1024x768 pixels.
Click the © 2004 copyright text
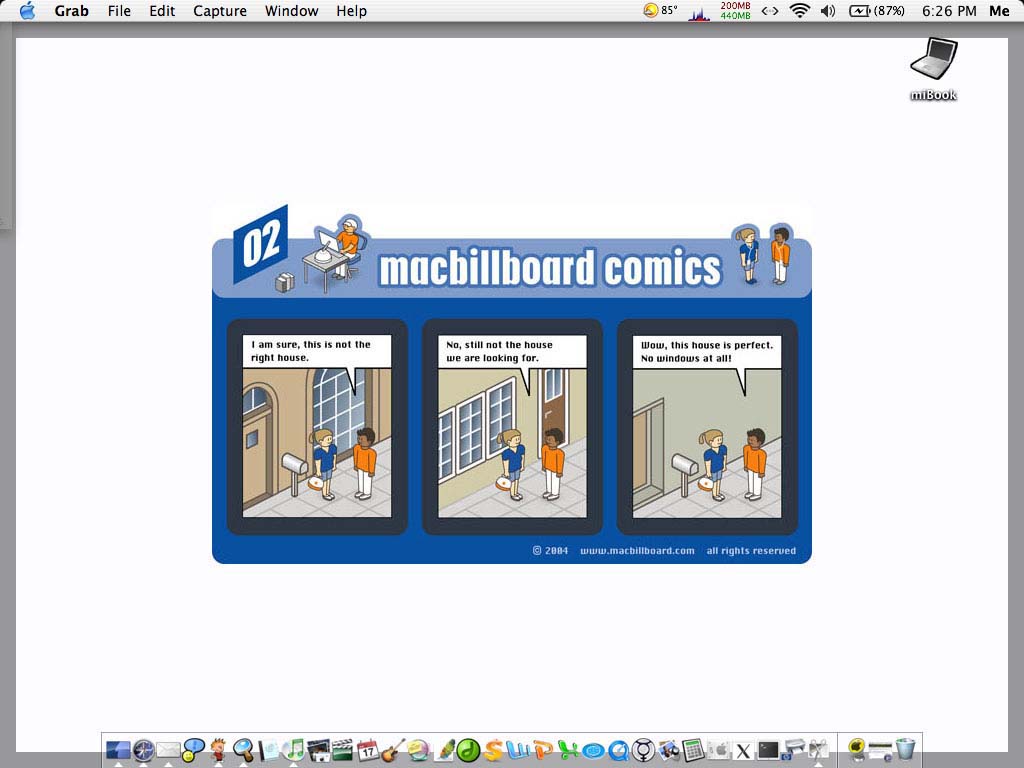coord(550,551)
